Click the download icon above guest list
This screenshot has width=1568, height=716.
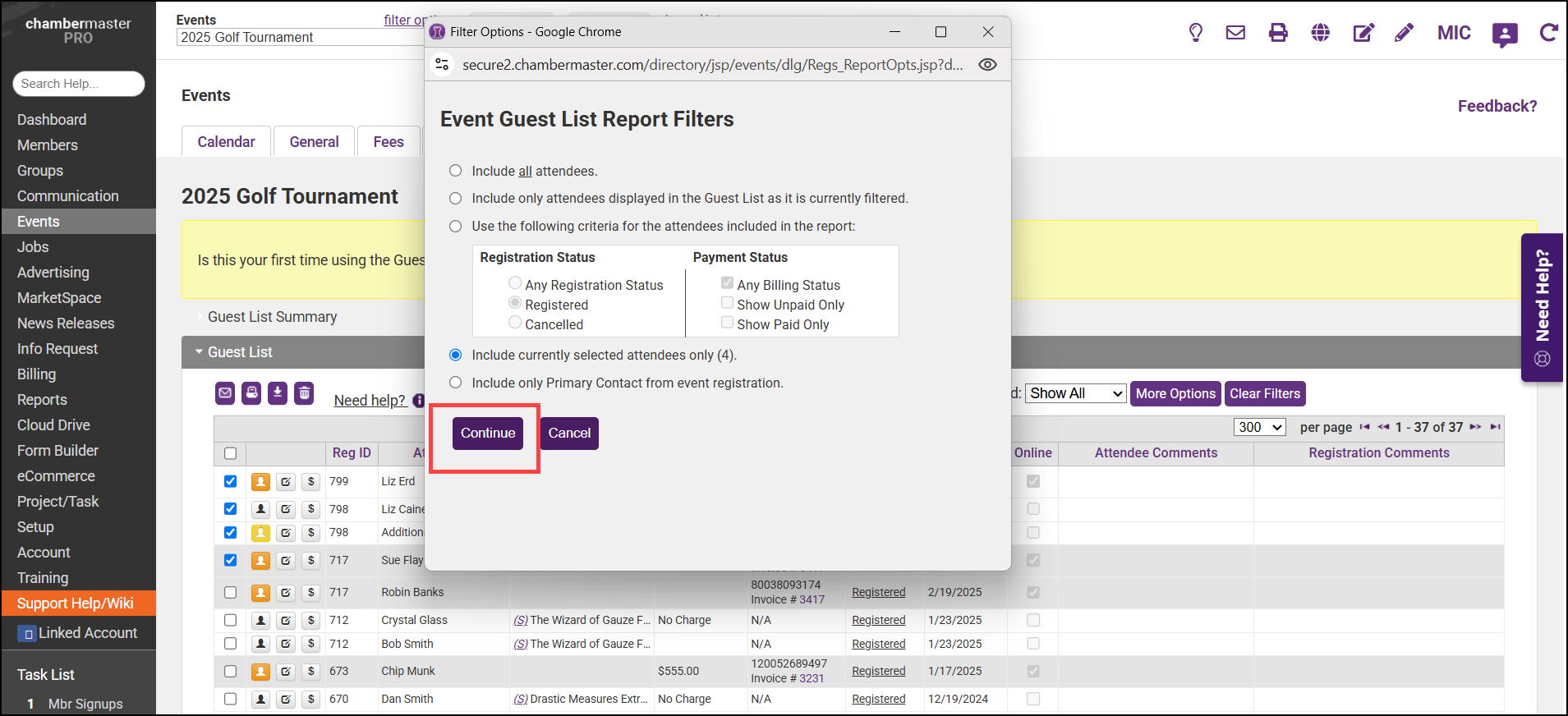pos(278,393)
